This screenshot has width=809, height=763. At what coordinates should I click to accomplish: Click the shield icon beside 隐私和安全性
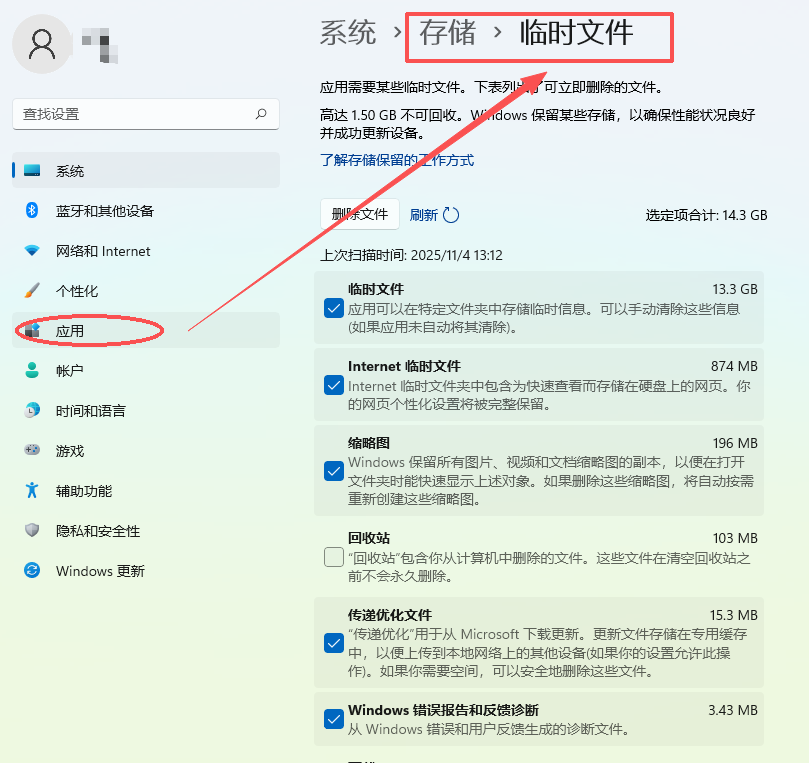32,530
